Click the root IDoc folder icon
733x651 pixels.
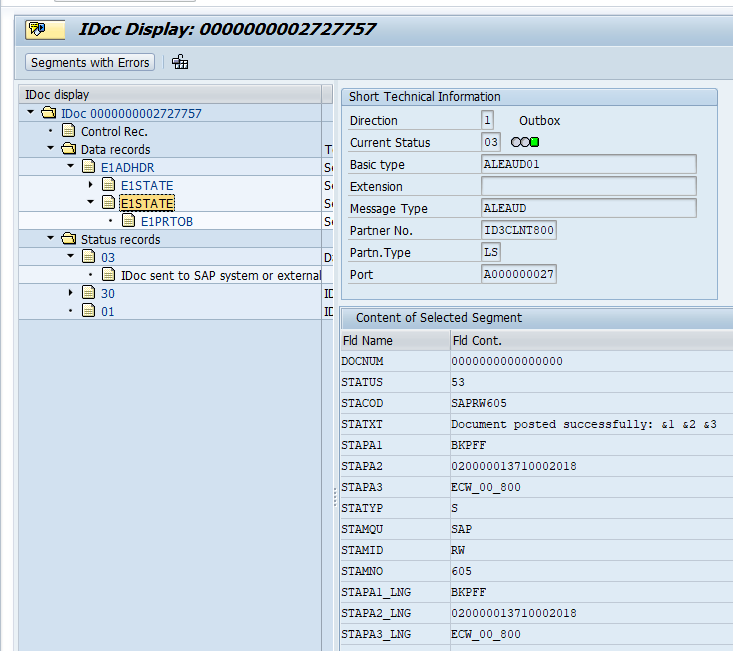pos(49,113)
